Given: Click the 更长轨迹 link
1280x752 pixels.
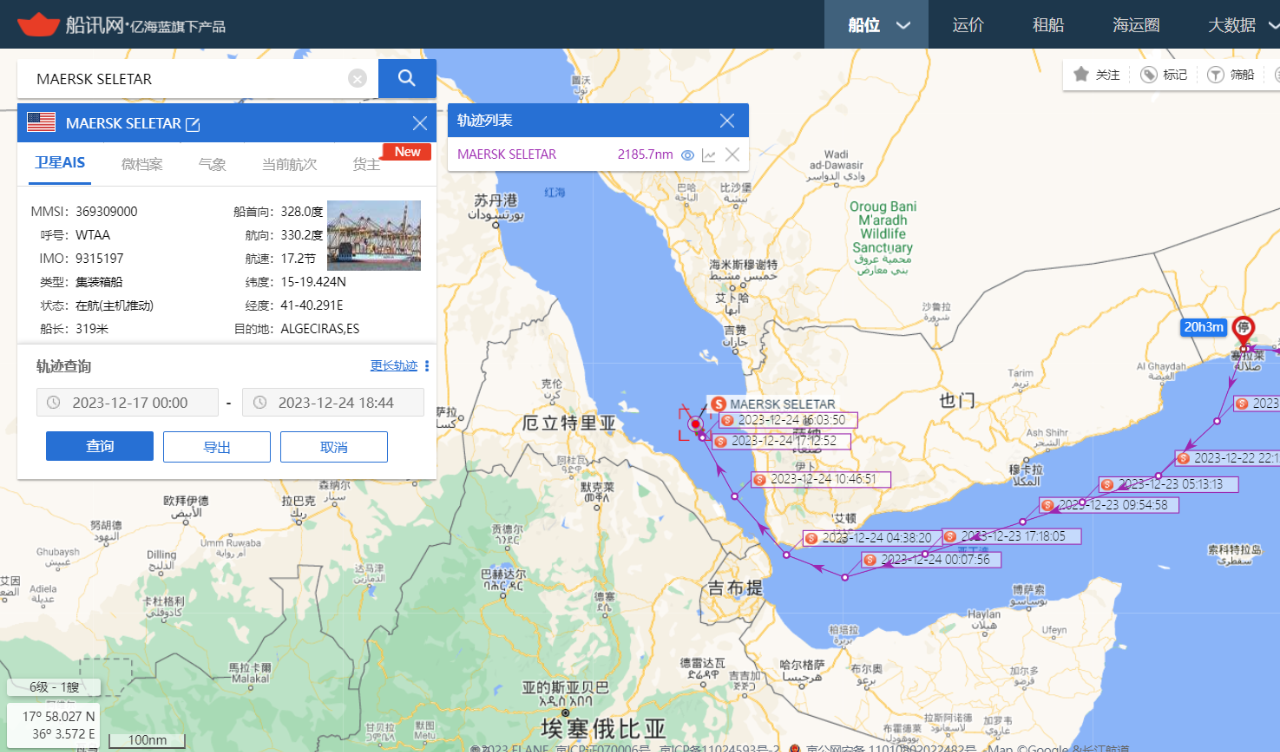Looking at the screenshot, I should (x=394, y=366).
